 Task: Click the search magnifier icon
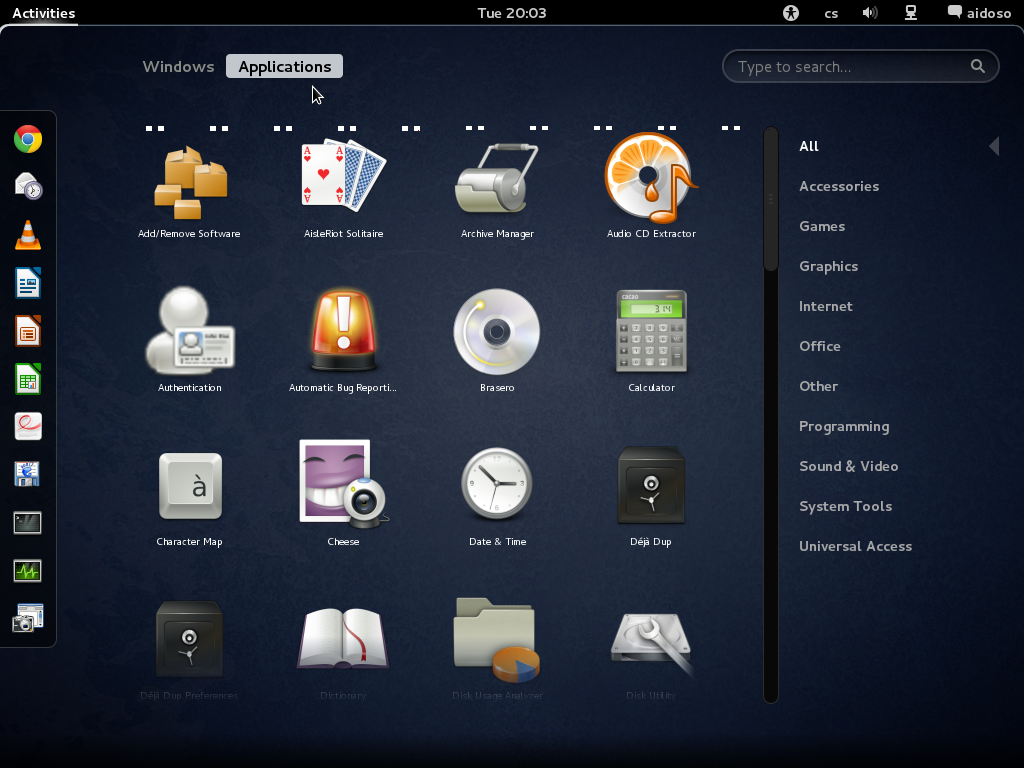978,66
